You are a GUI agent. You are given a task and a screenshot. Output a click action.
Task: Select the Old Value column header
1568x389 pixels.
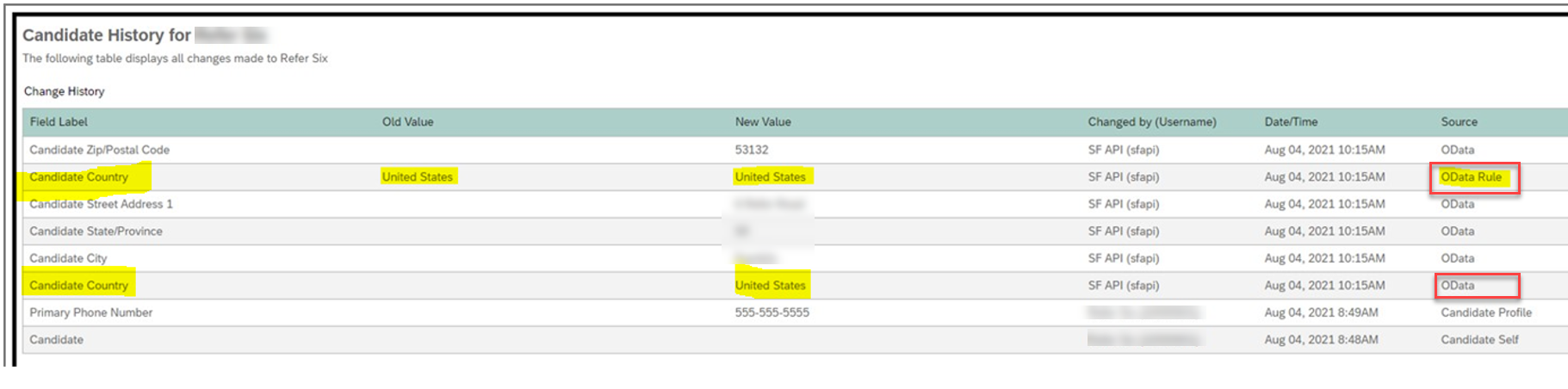click(407, 122)
